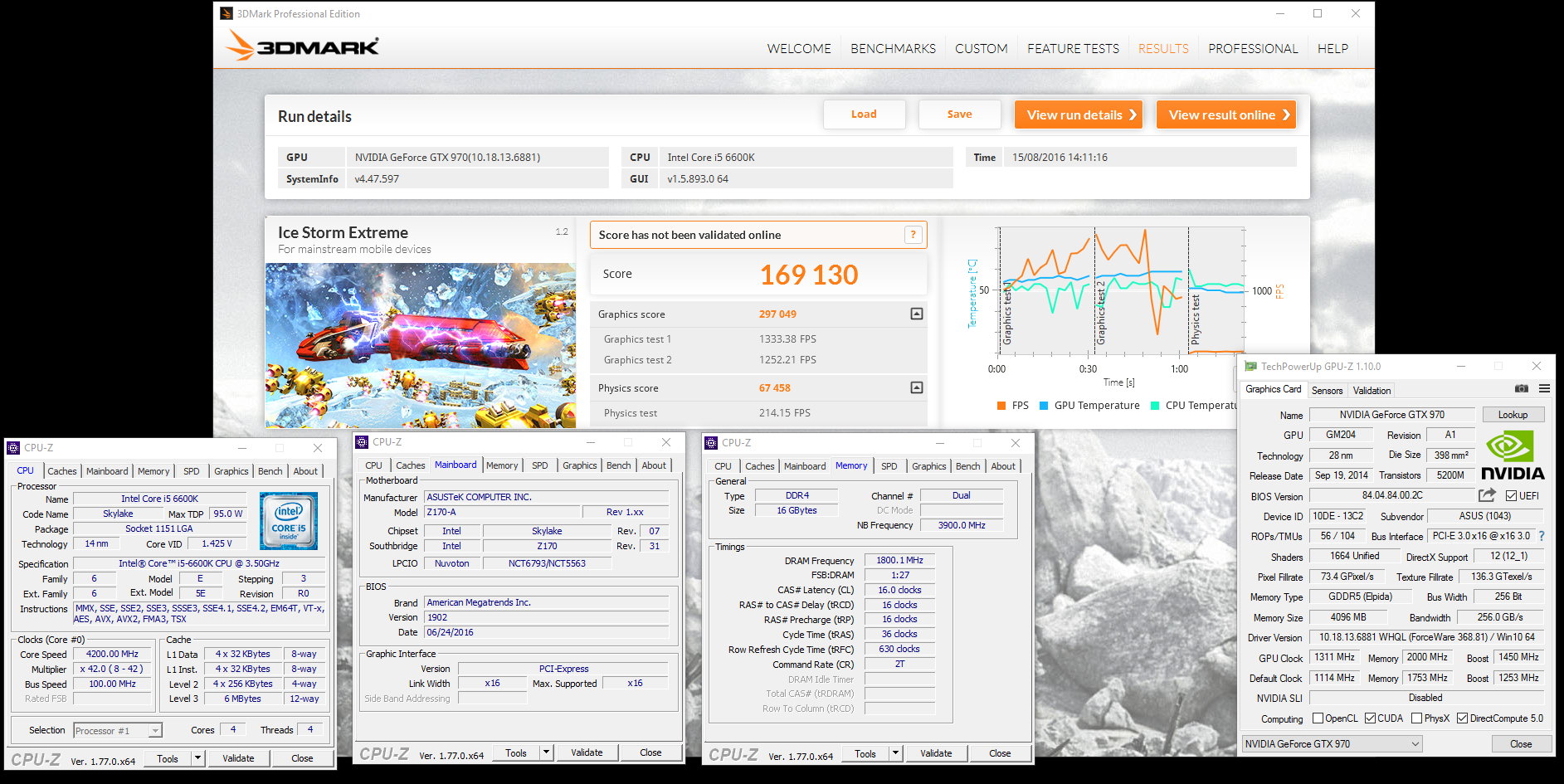1564x784 pixels.
Task: Open the FEATURE TESTS tab
Action: (x=1073, y=49)
